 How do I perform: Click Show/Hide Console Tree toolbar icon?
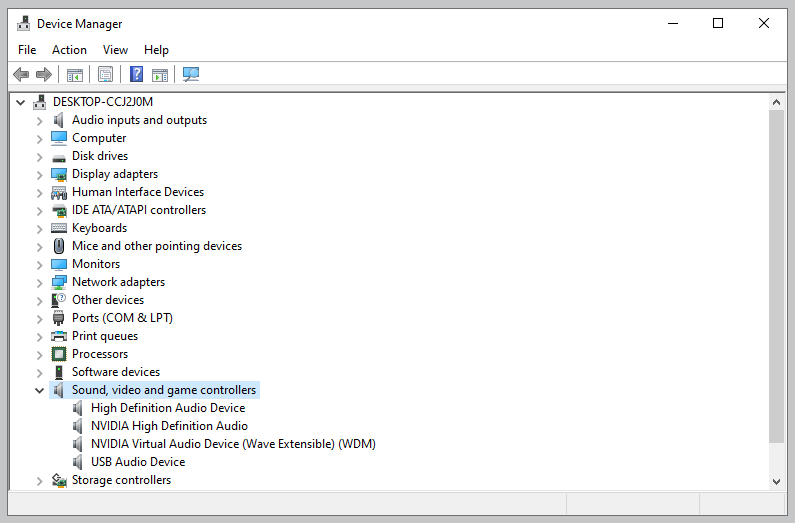tap(75, 75)
